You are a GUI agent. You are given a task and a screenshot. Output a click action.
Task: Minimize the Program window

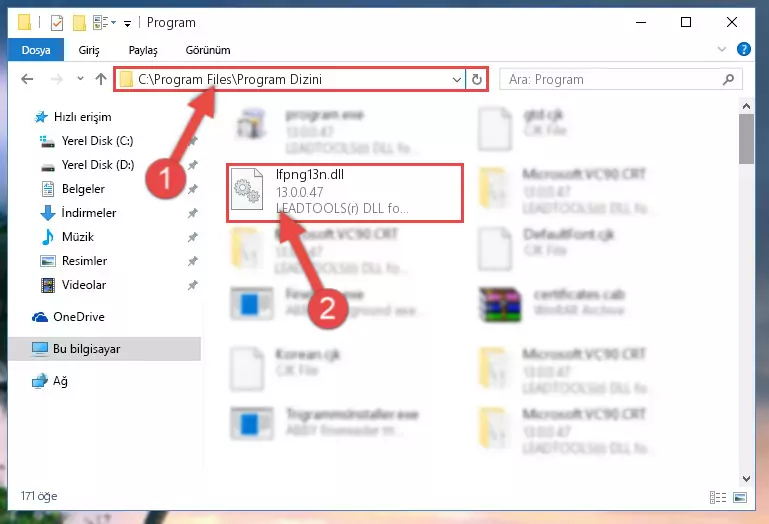click(x=641, y=22)
